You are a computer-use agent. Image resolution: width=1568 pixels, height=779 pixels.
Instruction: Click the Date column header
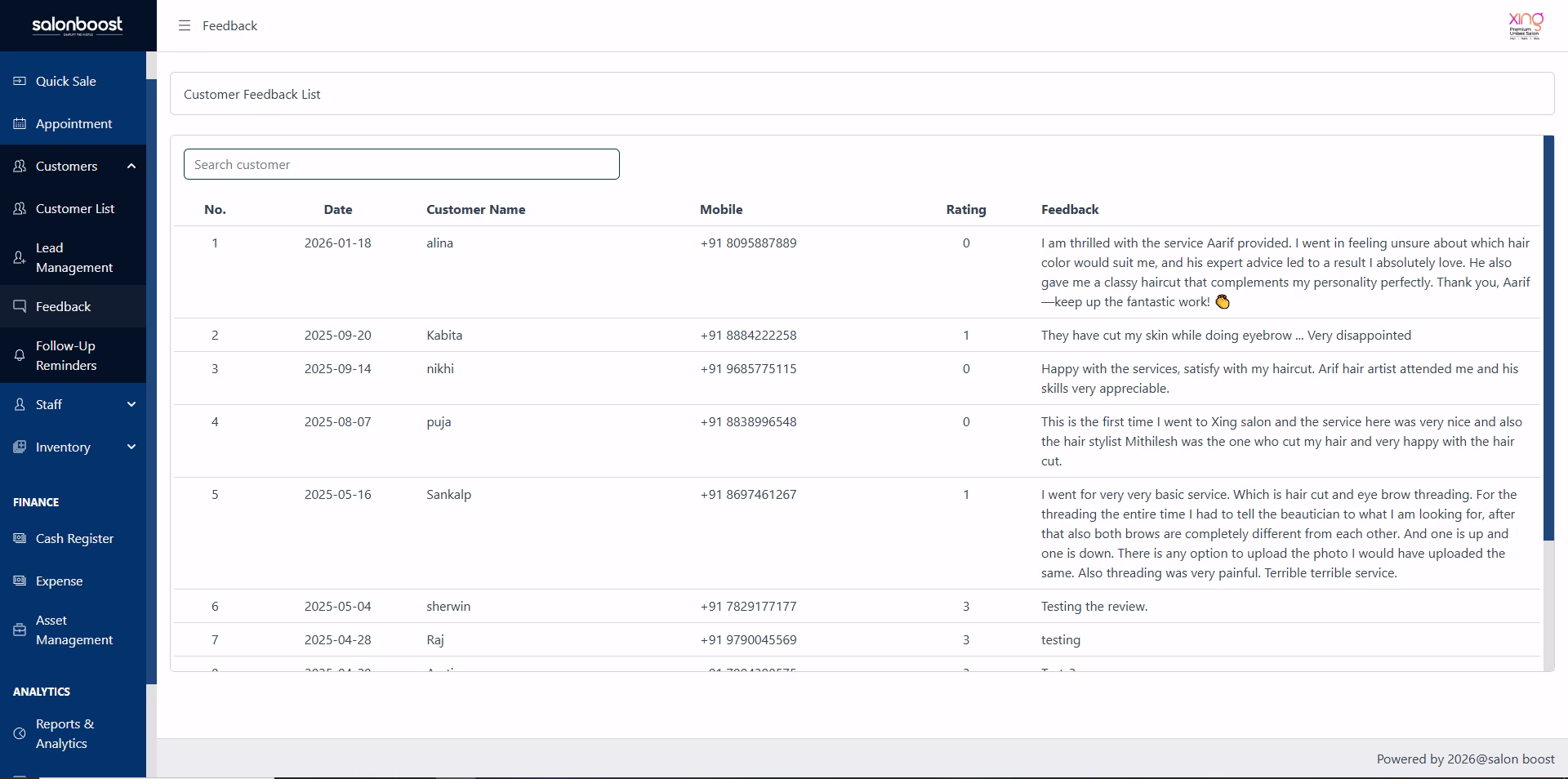coord(337,209)
